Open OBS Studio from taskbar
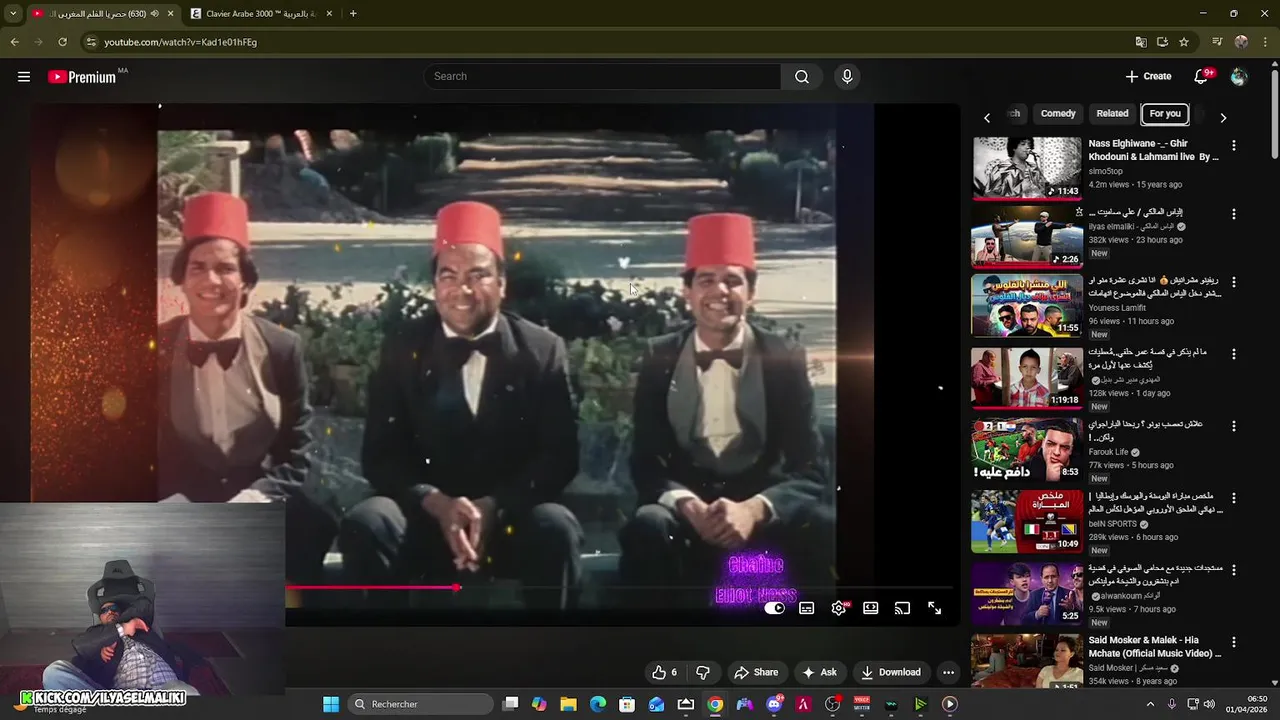 pyautogui.click(x=832, y=704)
